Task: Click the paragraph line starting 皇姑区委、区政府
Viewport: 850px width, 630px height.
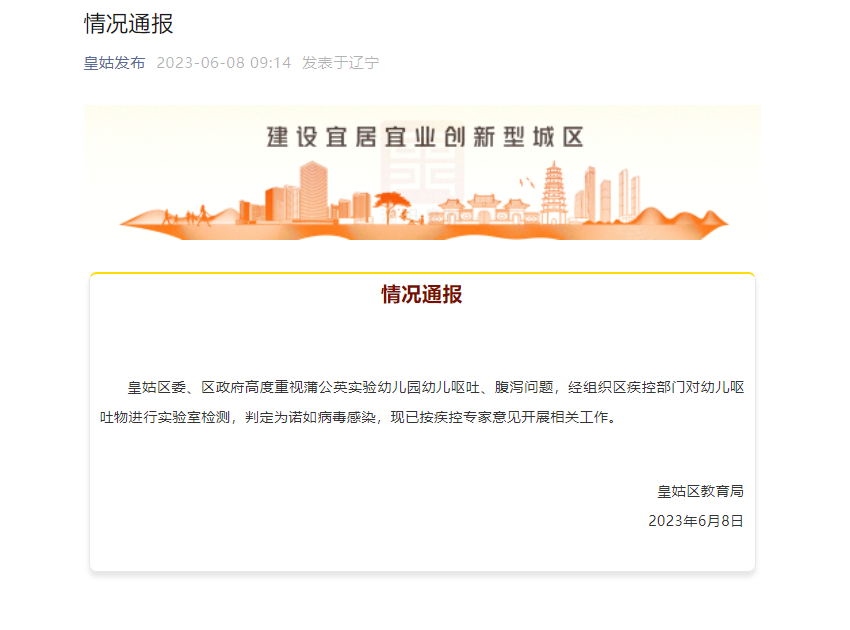Action: tap(435, 387)
